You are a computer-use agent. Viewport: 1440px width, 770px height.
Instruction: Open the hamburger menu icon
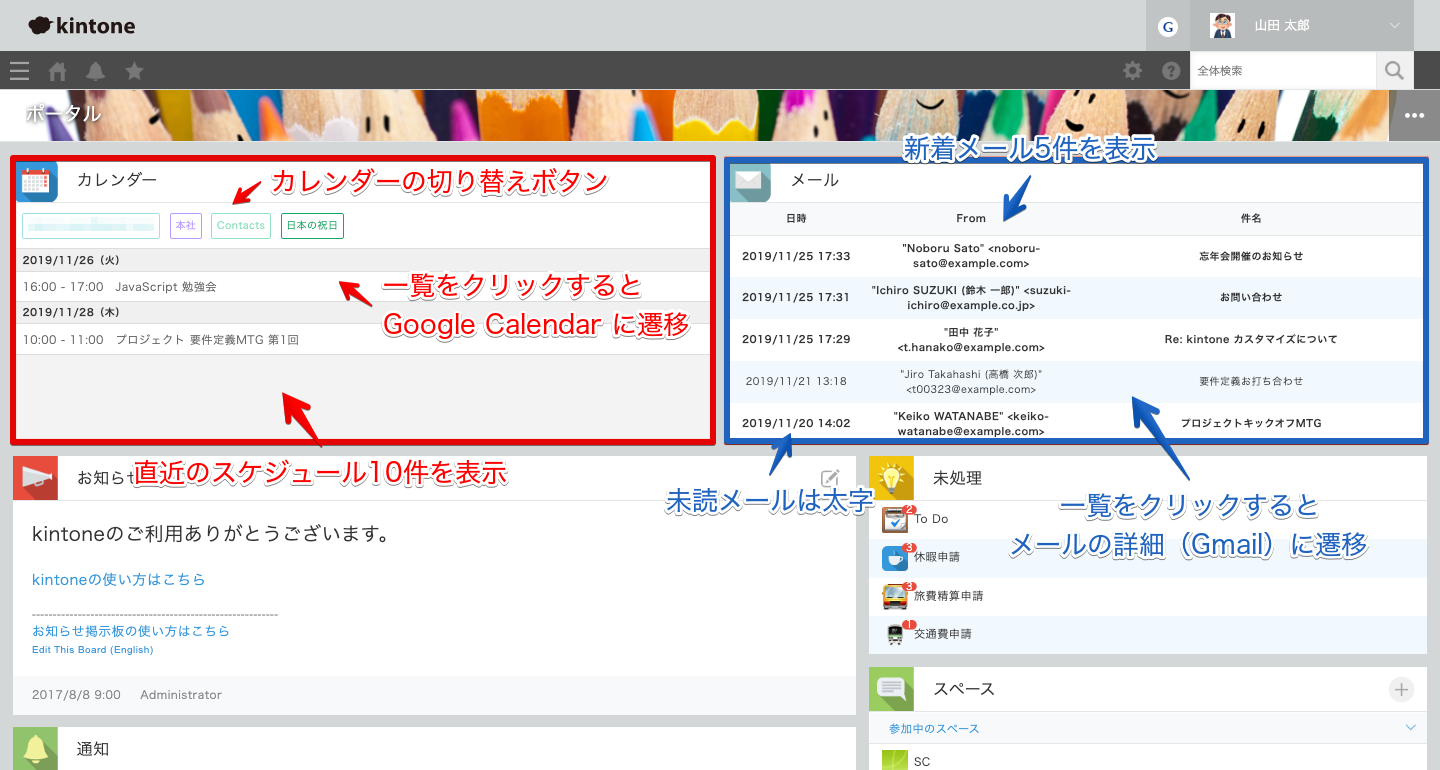tap(19, 71)
